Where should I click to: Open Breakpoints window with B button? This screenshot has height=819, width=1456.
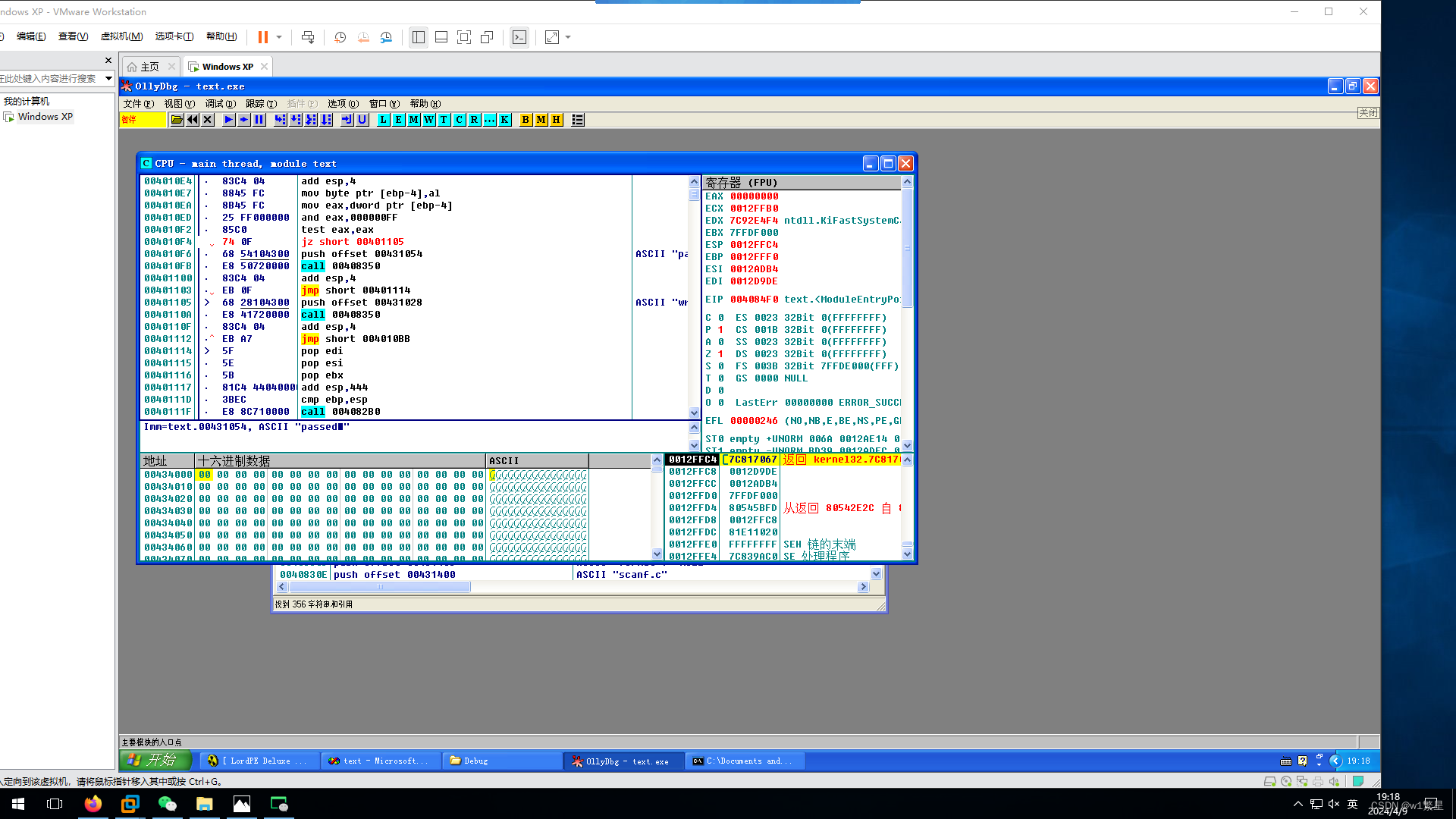pos(526,120)
